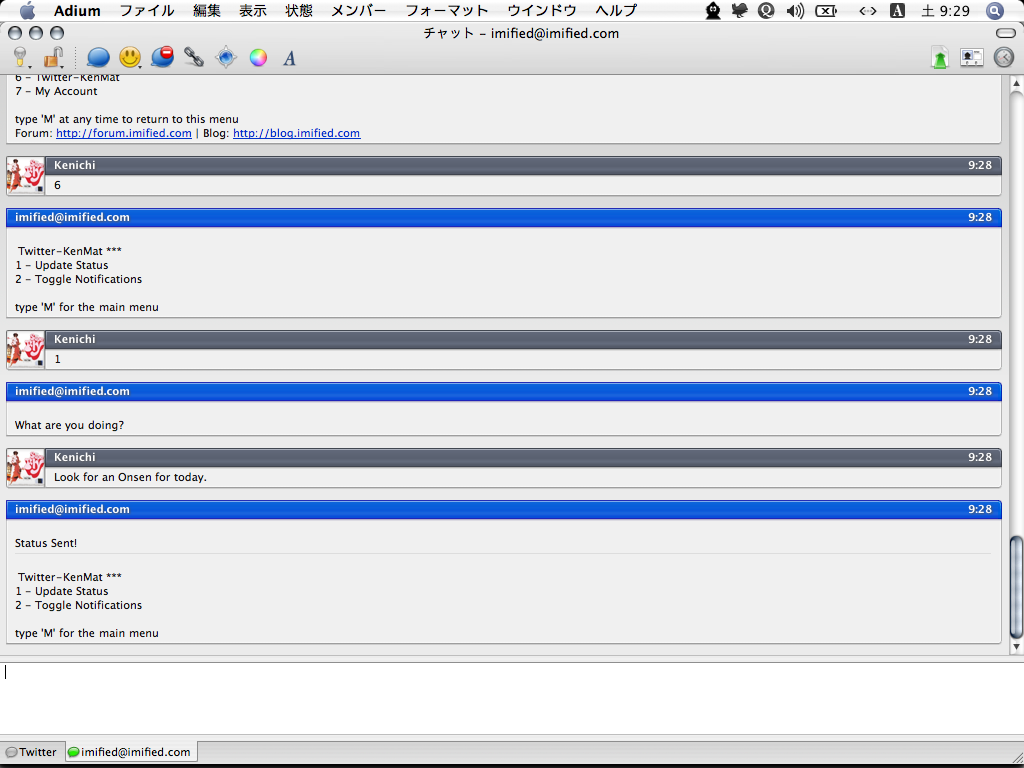Click the alien head menu bar icon
Screen dimensions: 1024x768
(712, 10)
